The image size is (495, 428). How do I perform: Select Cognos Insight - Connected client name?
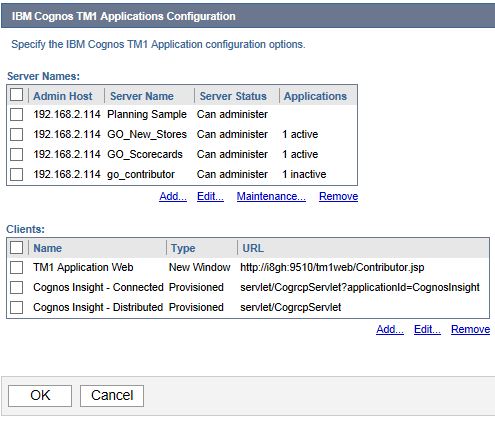(x=98, y=287)
